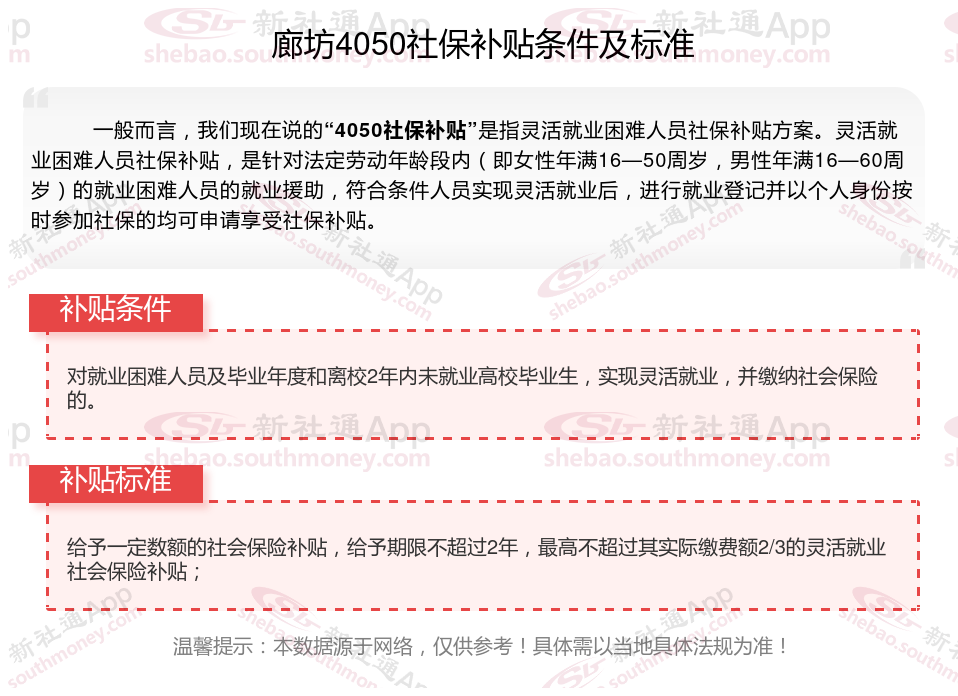
Task: Click the intro paragraph about 灵活就业困难人员
Action: point(472,175)
